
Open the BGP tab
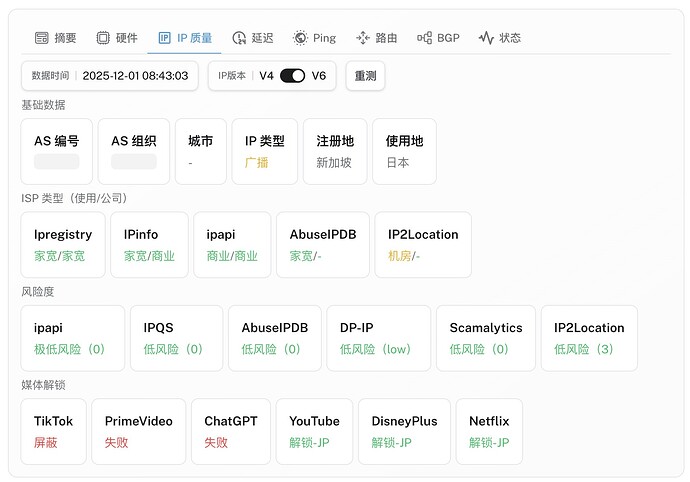tap(438, 38)
